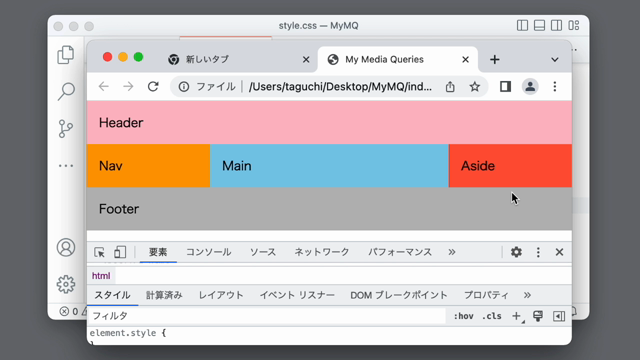Show more styles pane tabs
This screenshot has height=360, width=640.
click(527, 295)
